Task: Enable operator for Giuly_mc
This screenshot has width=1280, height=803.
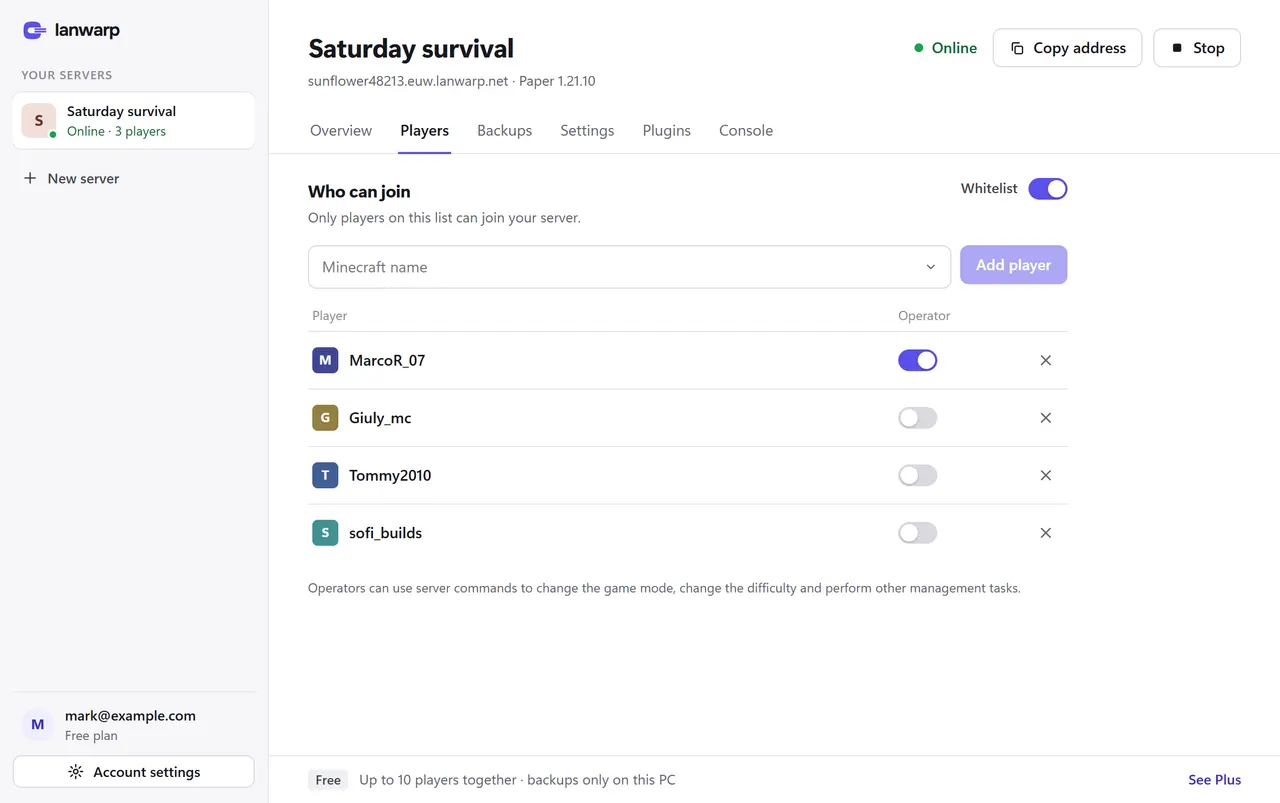Action: pos(917,418)
